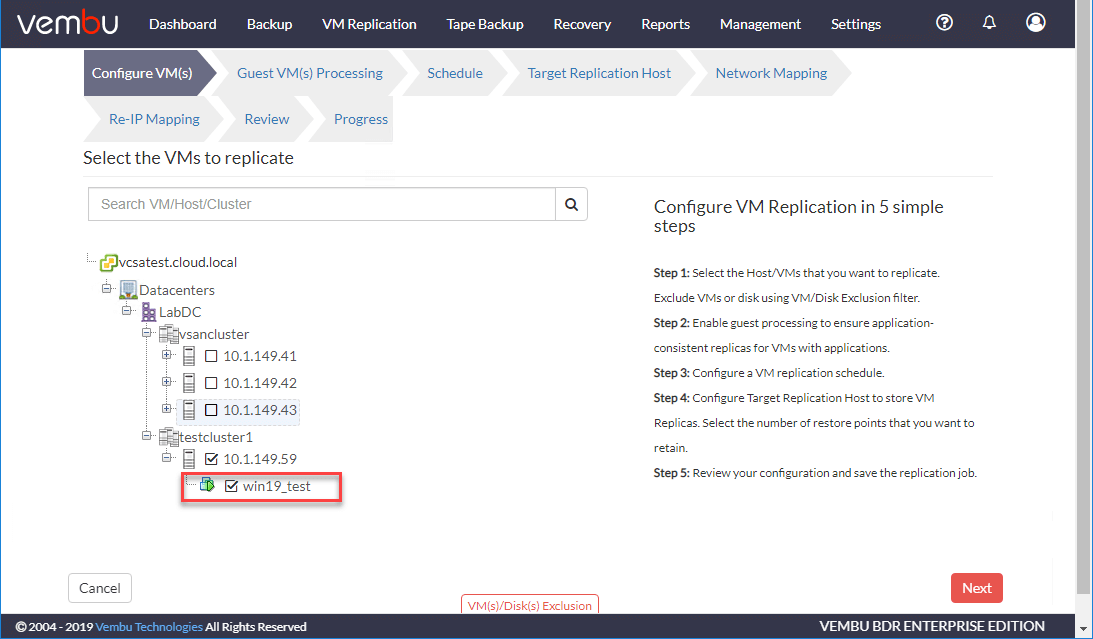1093x639 pixels.
Task: Select the 10.1.149.59 host label
Action: tap(260, 459)
